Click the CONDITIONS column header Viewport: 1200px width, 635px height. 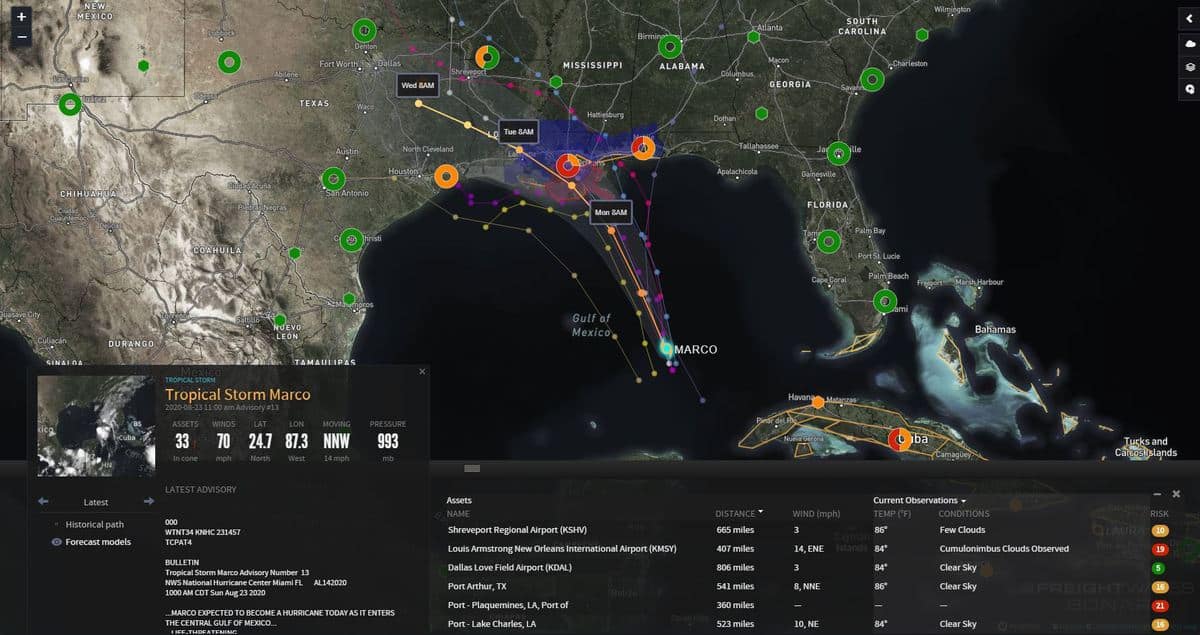(964, 514)
